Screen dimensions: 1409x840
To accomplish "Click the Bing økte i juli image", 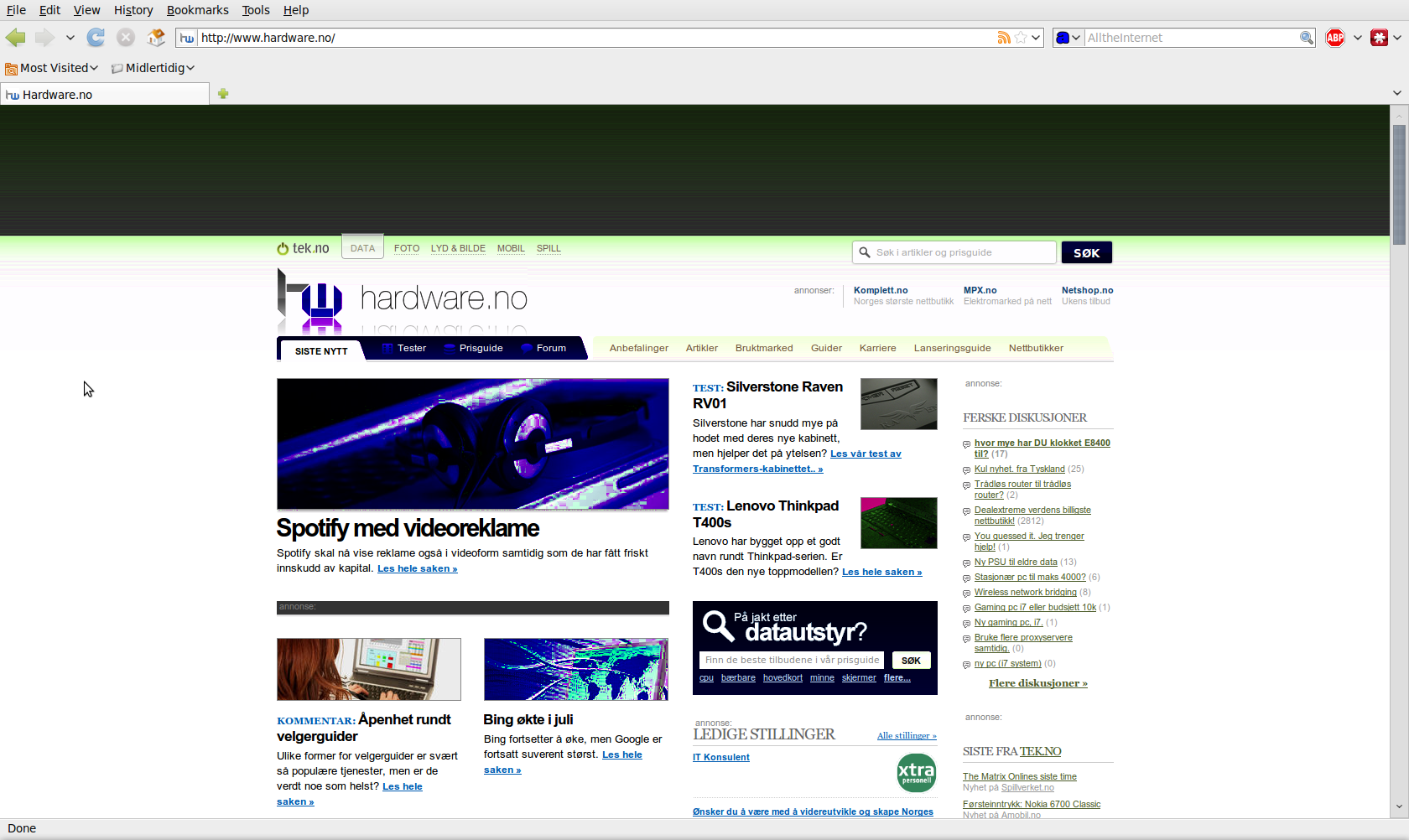I will 576,669.
